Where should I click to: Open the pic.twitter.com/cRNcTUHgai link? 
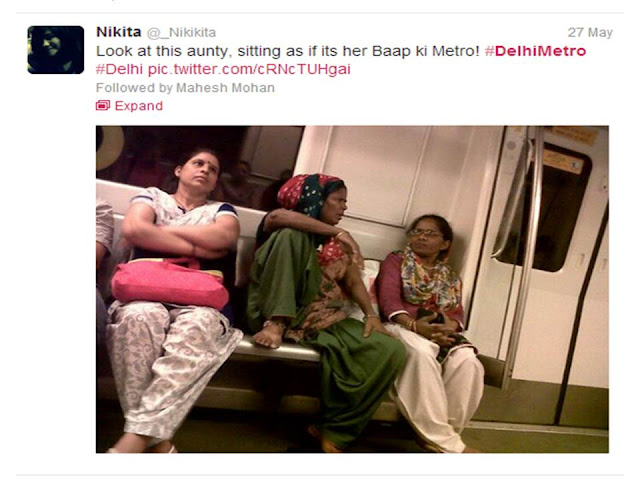click(249, 69)
